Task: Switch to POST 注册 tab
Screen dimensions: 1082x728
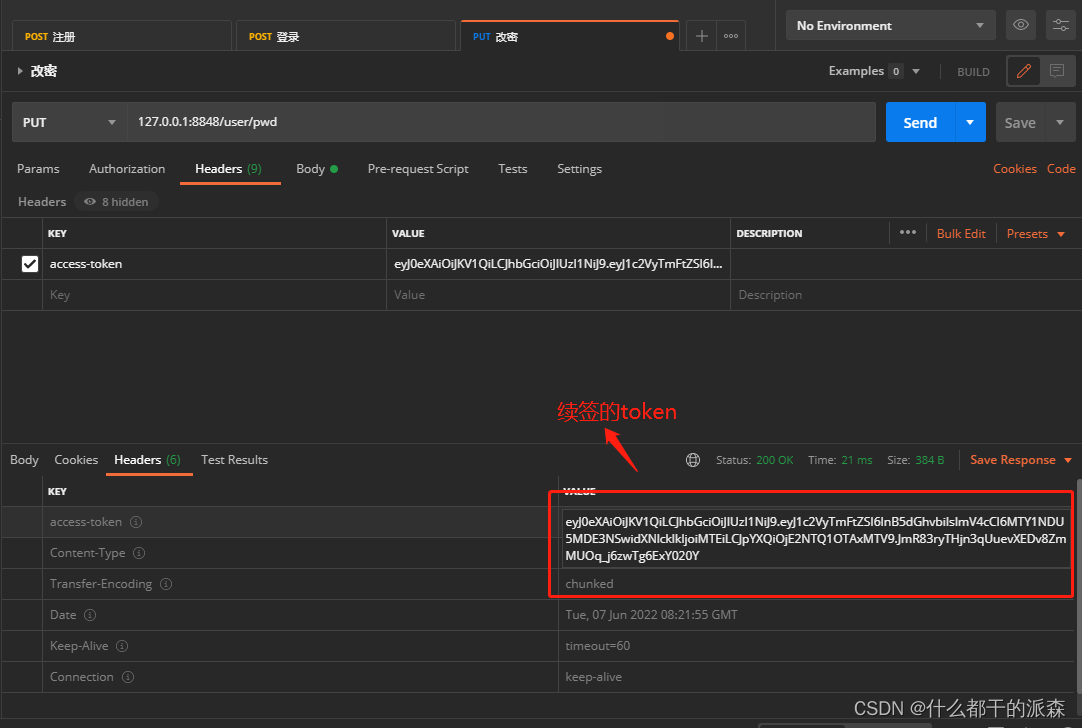Action: point(122,37)
